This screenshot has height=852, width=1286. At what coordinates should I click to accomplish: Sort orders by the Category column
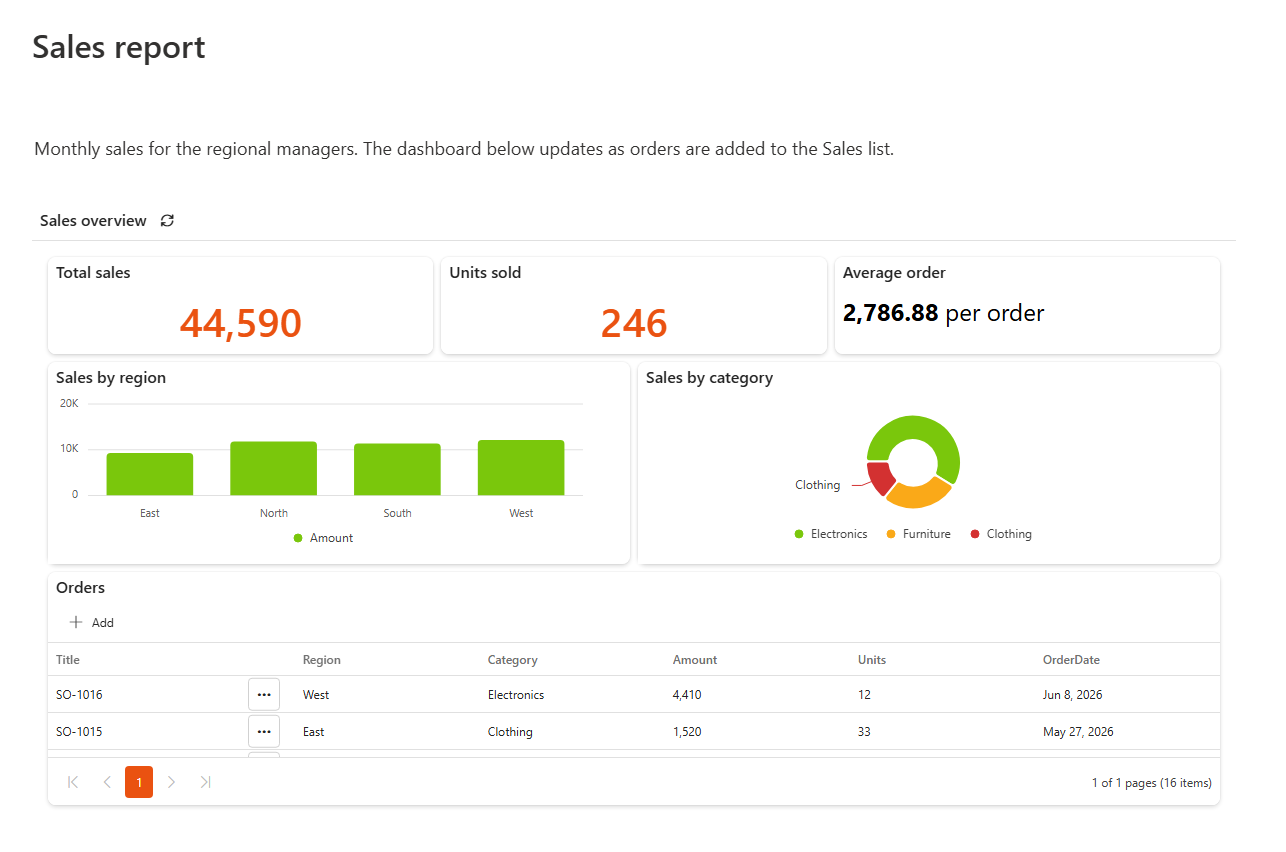pos(513,660)
